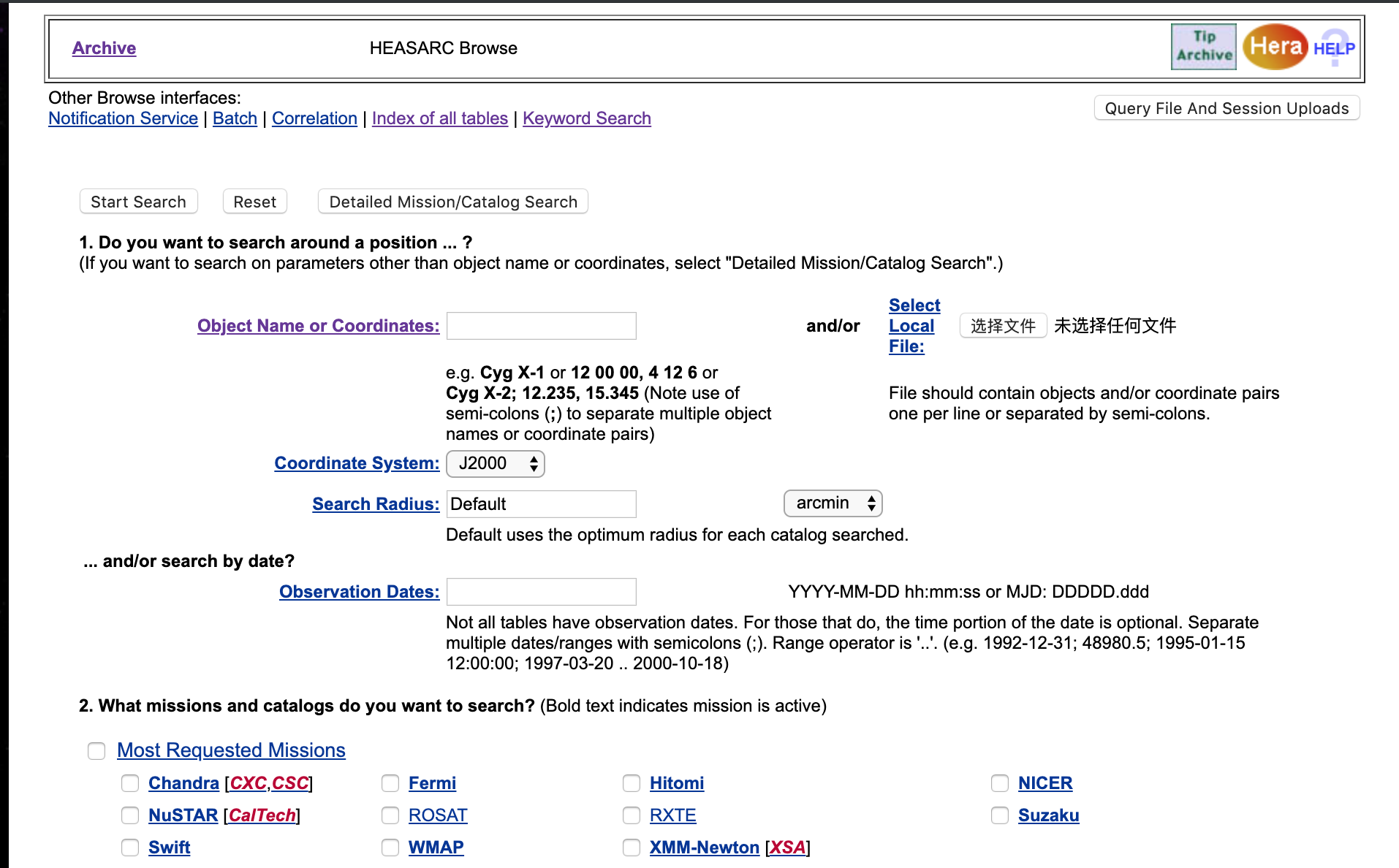Screen dimensions: 1399x868
Task: Open the Correlation interface link
Action: coord(314,118)
